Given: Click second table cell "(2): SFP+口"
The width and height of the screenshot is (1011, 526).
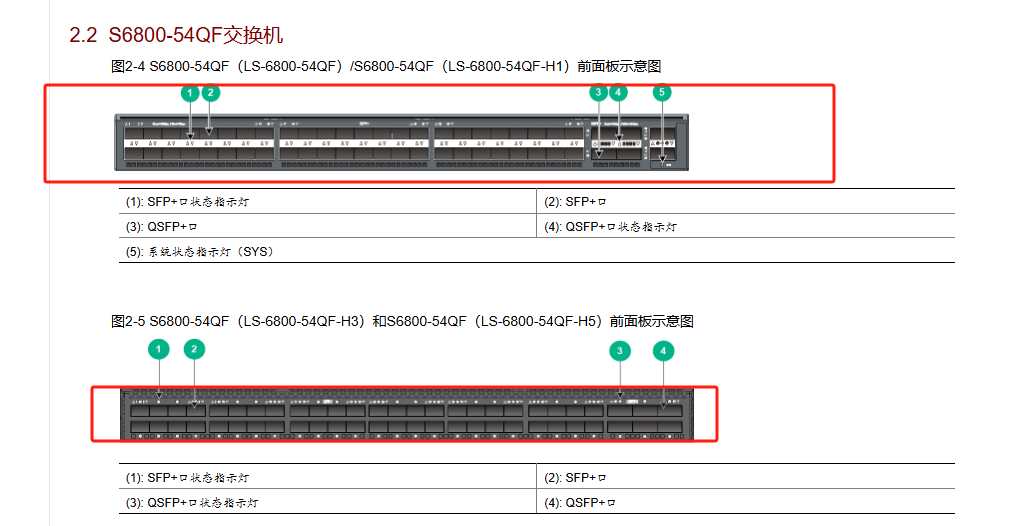Looking at the screenshot, I should tap(745, 478).
